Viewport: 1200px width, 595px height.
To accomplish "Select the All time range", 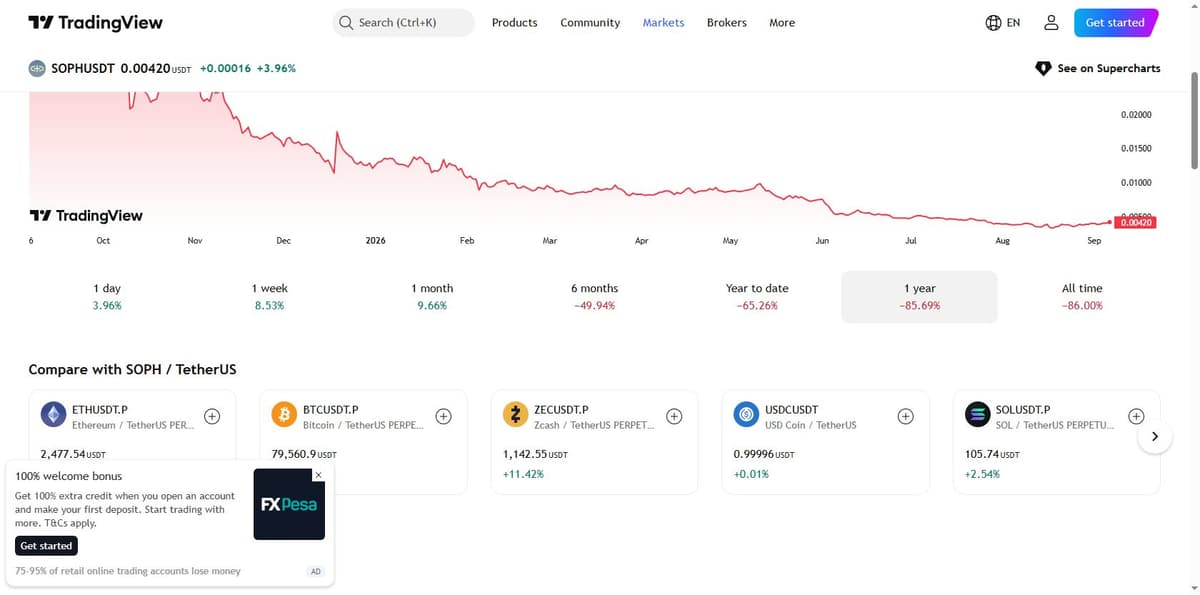I will 1082,296.
